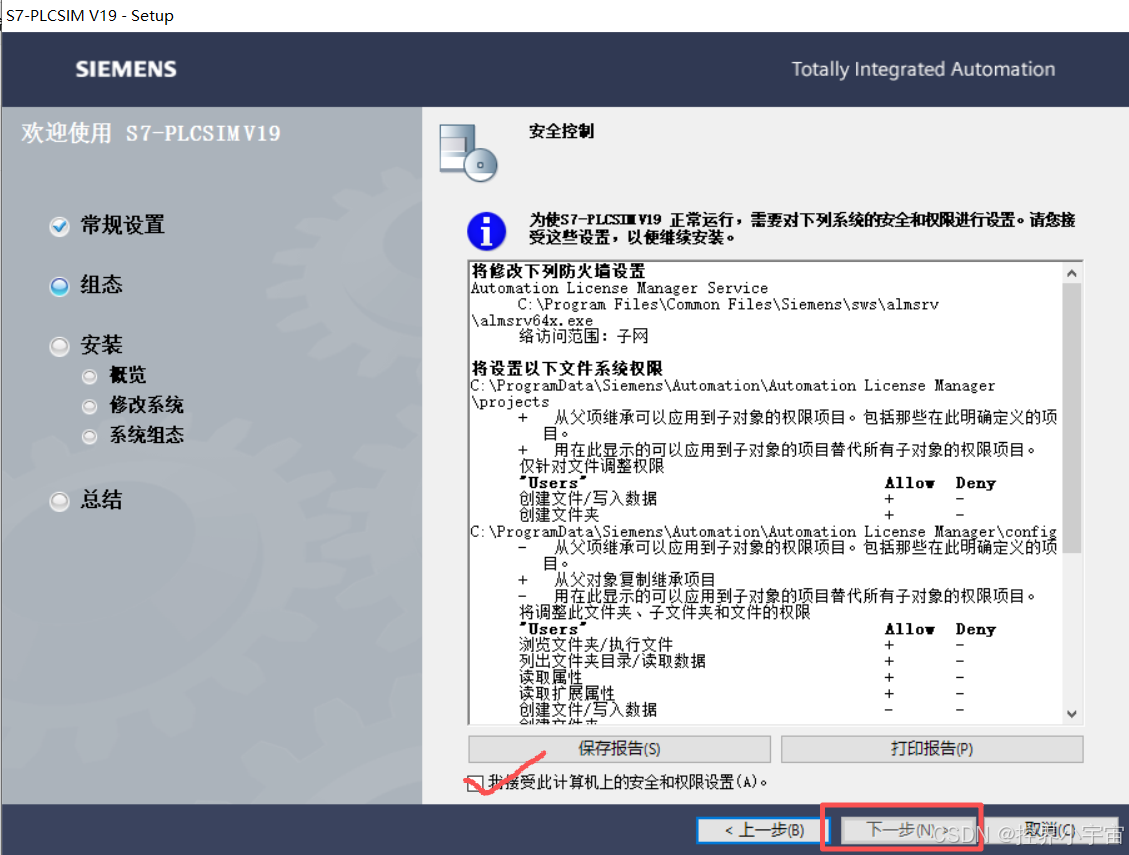1129x855 pixels.
Task: Click the 网络访问范围: 子网 line
Action: click(583, 336)
